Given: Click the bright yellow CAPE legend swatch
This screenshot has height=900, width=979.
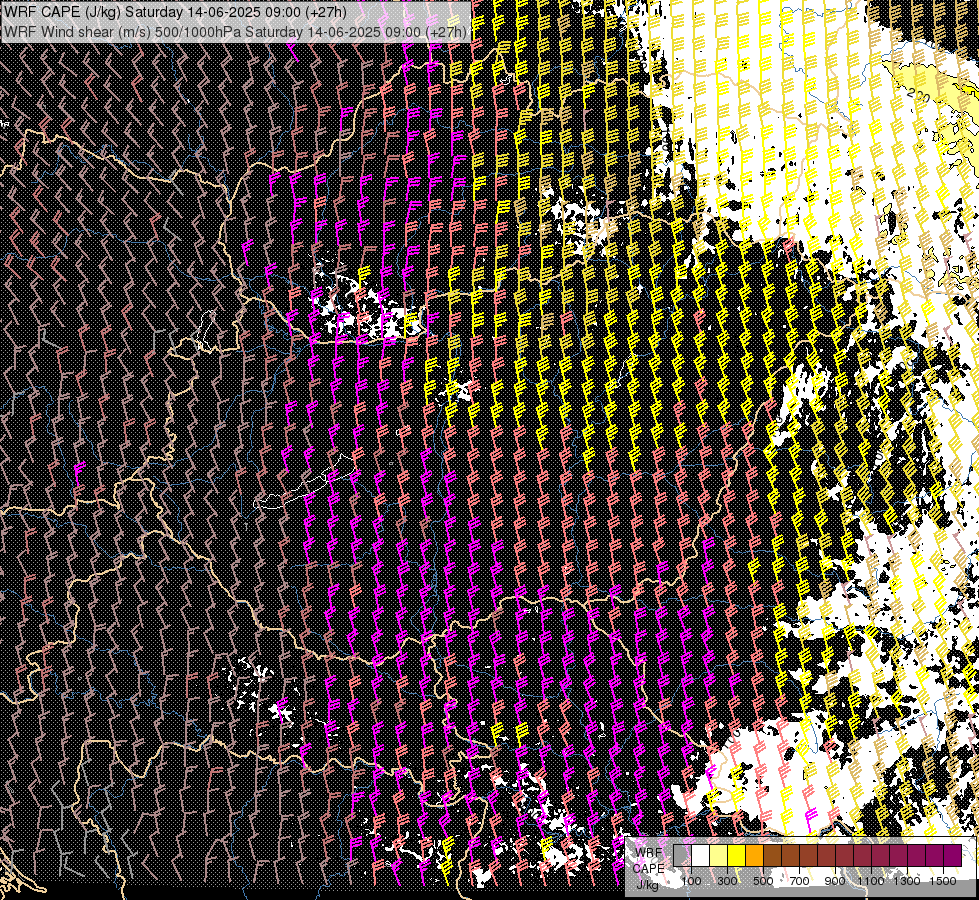Looking at the screenshot, I should pos(737,855).
